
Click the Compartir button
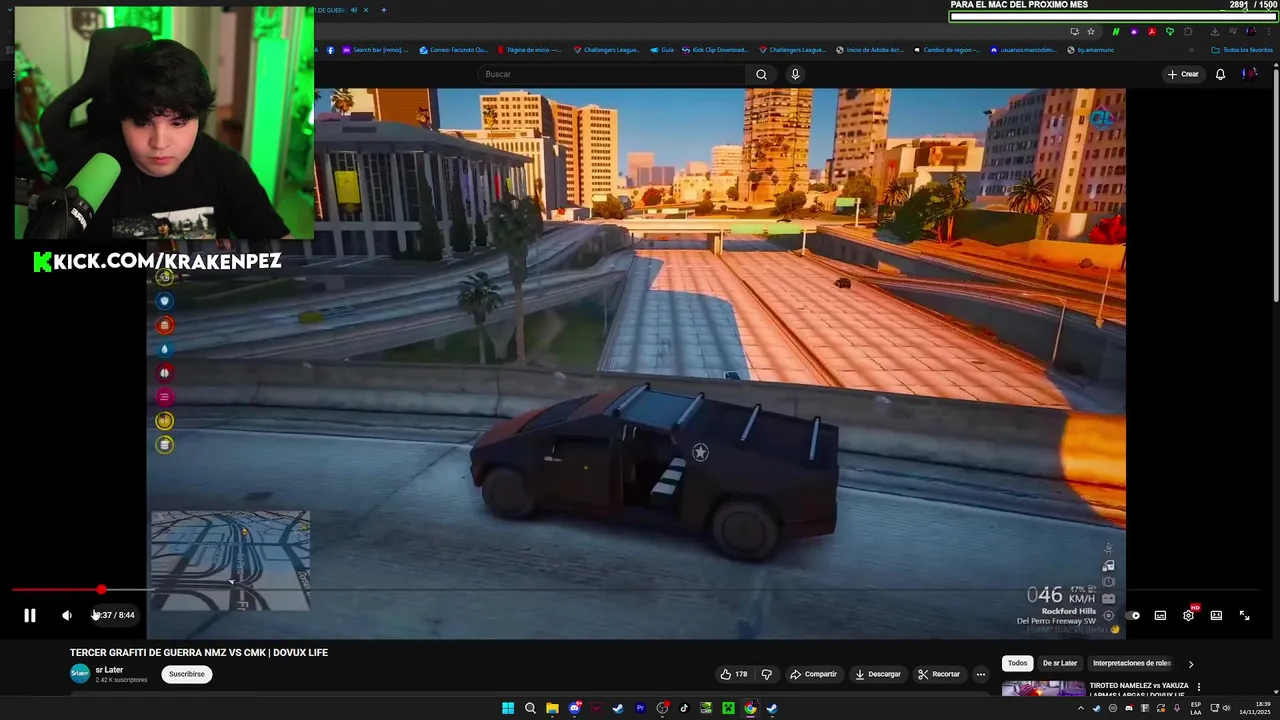tap(814, 674)
